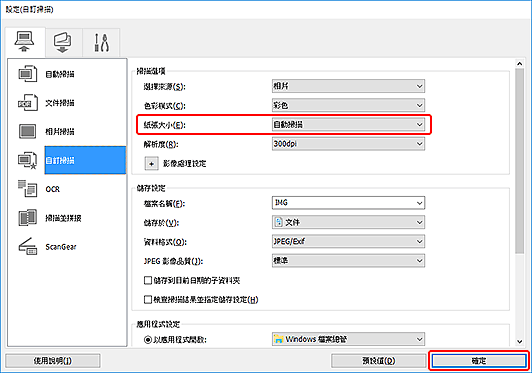Click the 自訂掃描 custom scan icon
532x373 pixels.
(27, 160)
